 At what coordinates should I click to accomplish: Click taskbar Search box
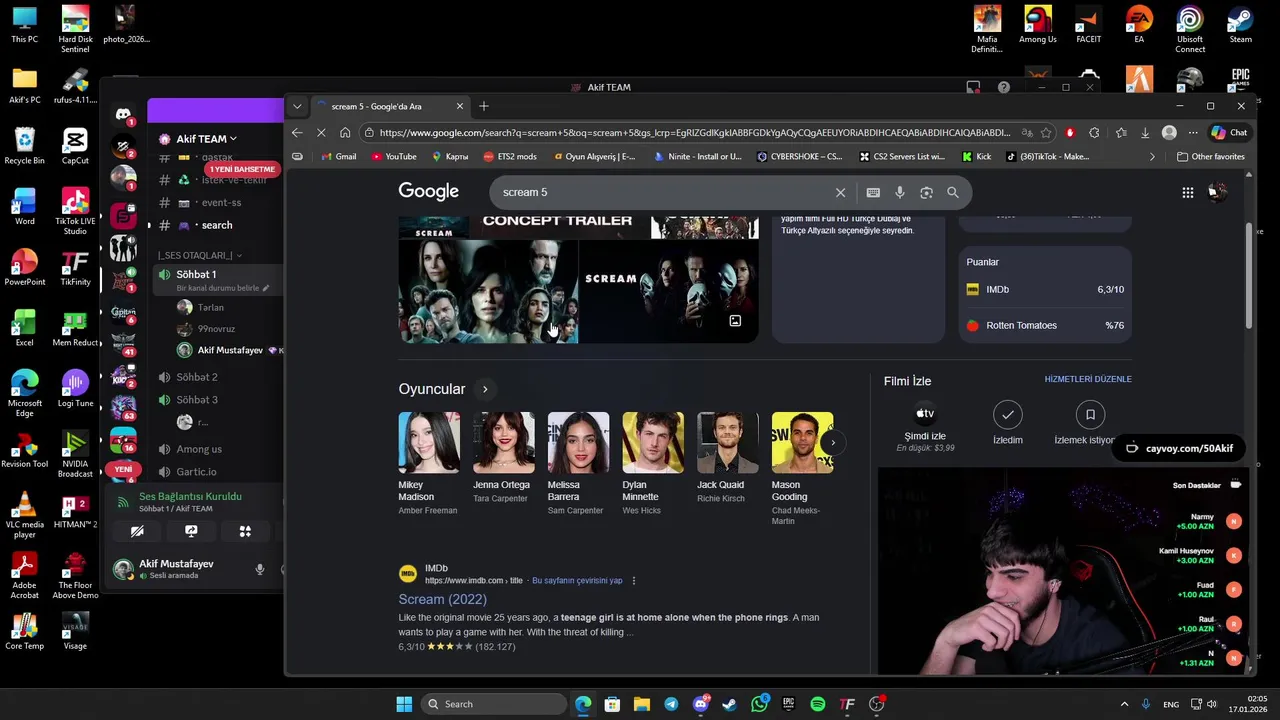(x=493, y=704)
